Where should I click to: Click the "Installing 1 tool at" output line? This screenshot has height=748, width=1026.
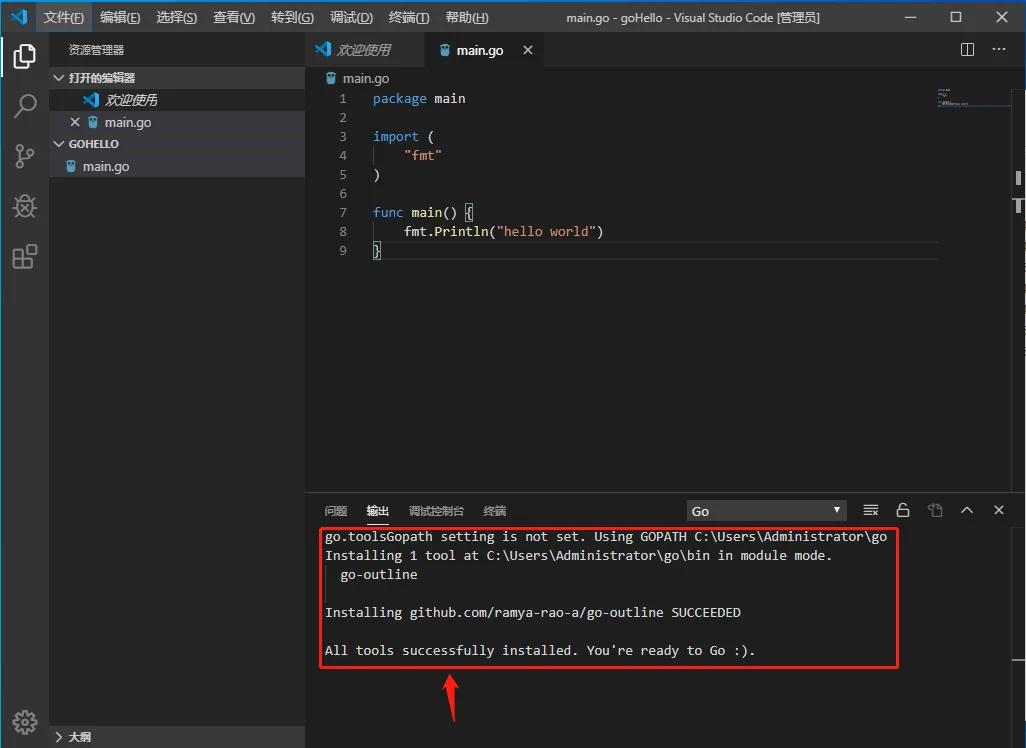click(x=578, y=556)
